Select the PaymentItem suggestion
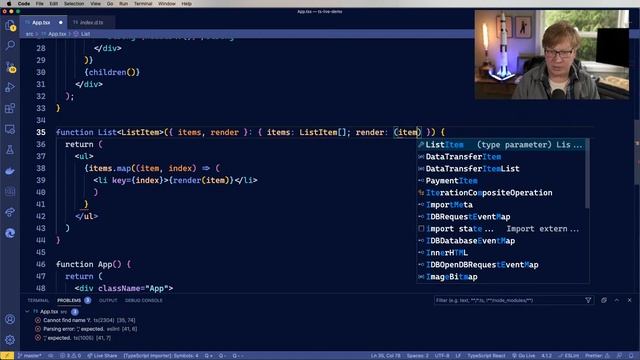The image size is (640, 360). (501, 181)
